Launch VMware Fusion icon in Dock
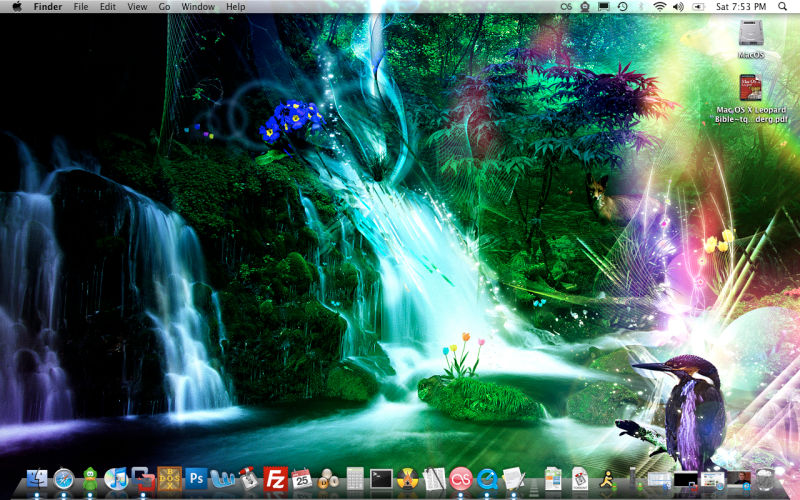Screen dimensions: 800x500 click(143, 479)
